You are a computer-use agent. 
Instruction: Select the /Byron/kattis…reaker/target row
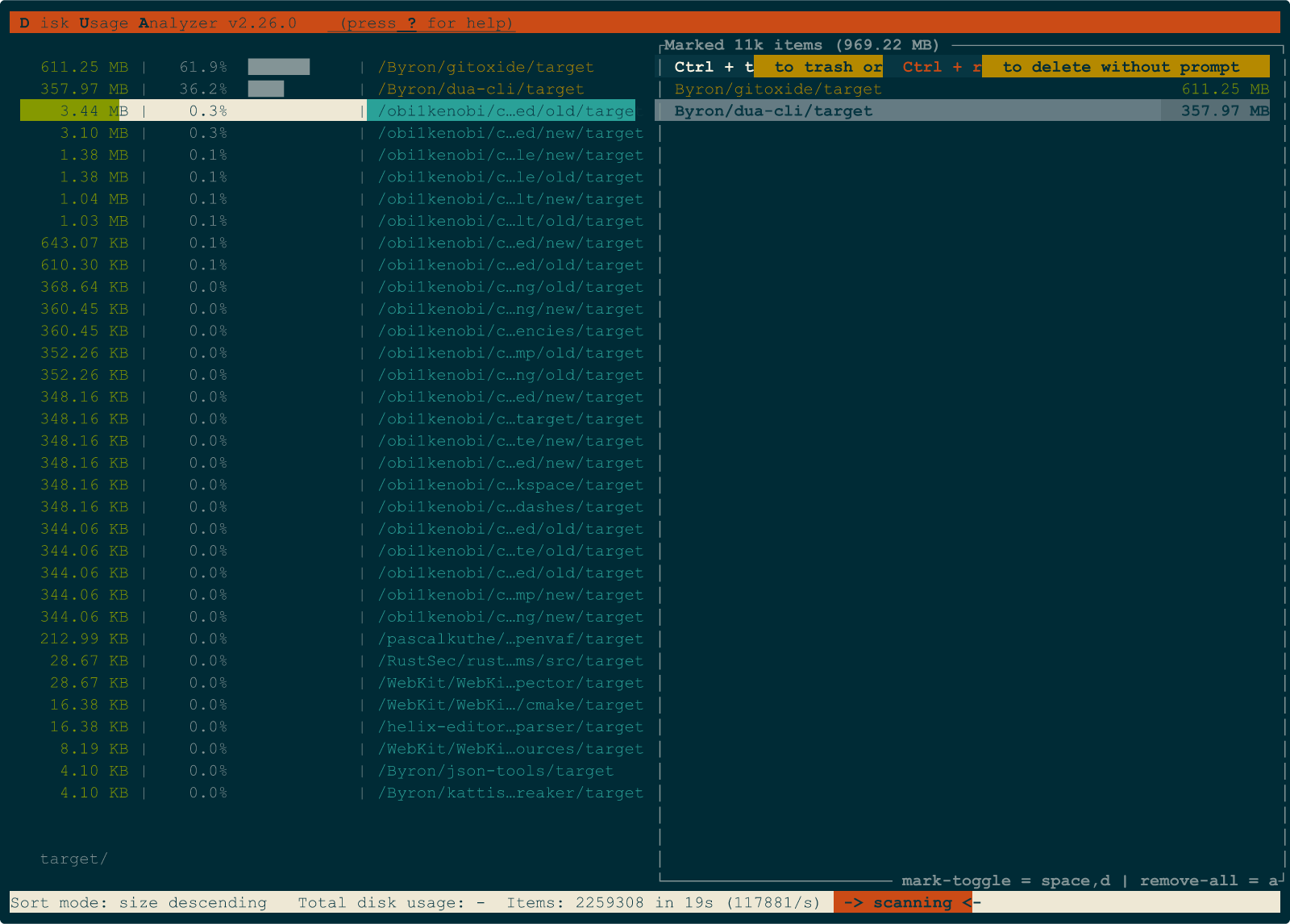510,793
